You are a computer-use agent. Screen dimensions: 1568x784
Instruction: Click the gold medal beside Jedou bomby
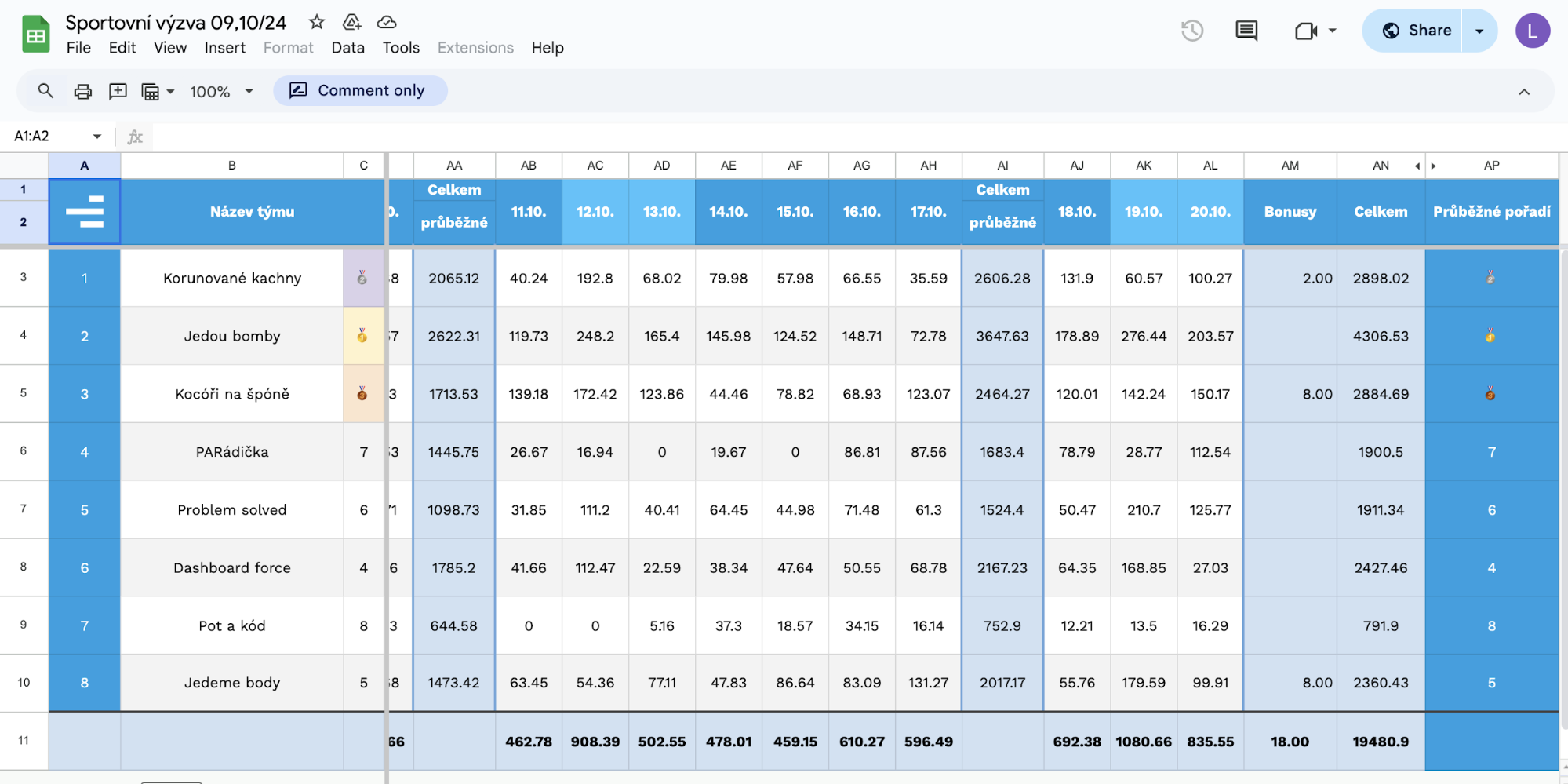362,336
